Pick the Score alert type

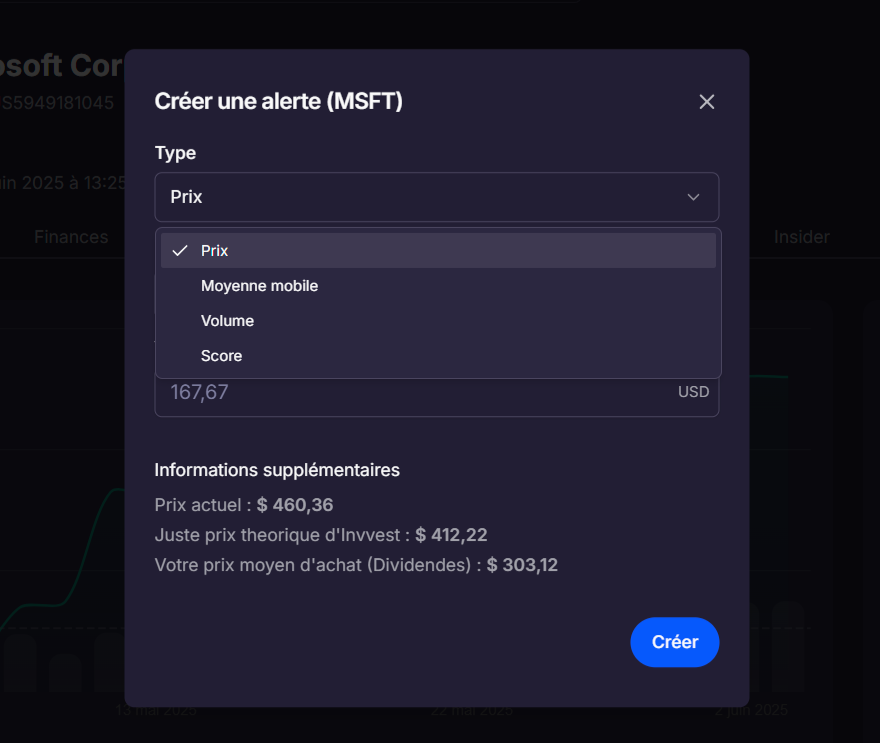tap(221, 356)
